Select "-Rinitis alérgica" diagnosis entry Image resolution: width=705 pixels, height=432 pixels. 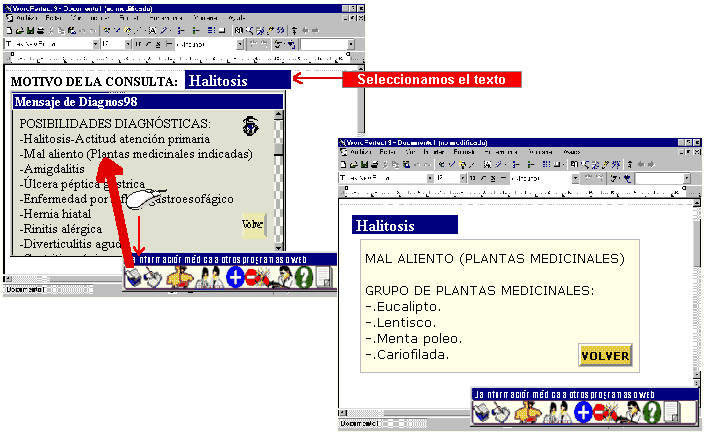[x=61, y=229]
